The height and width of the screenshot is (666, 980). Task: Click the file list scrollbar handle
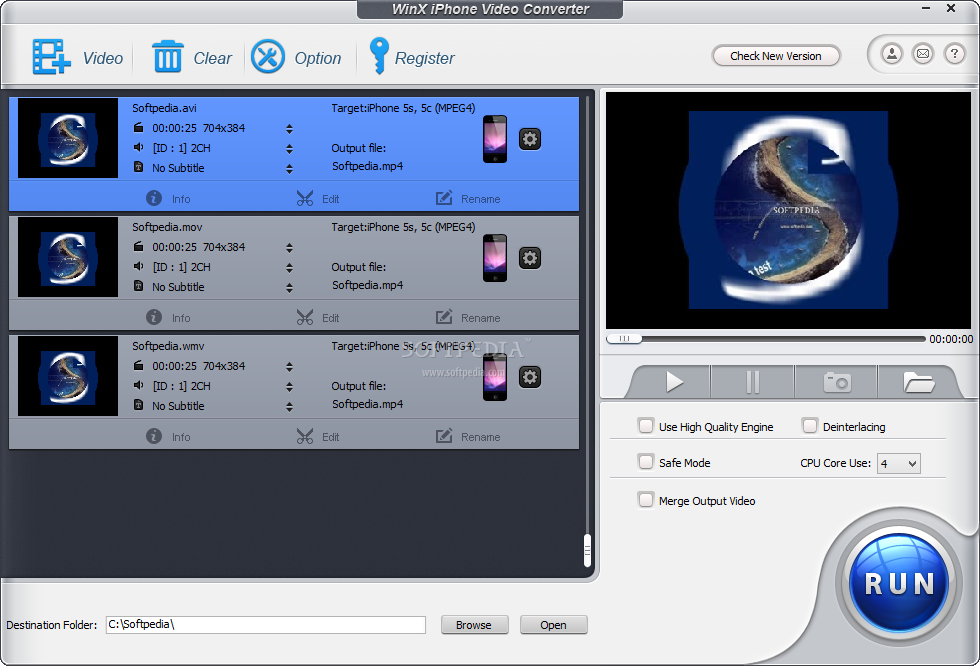tap(587, 550)
